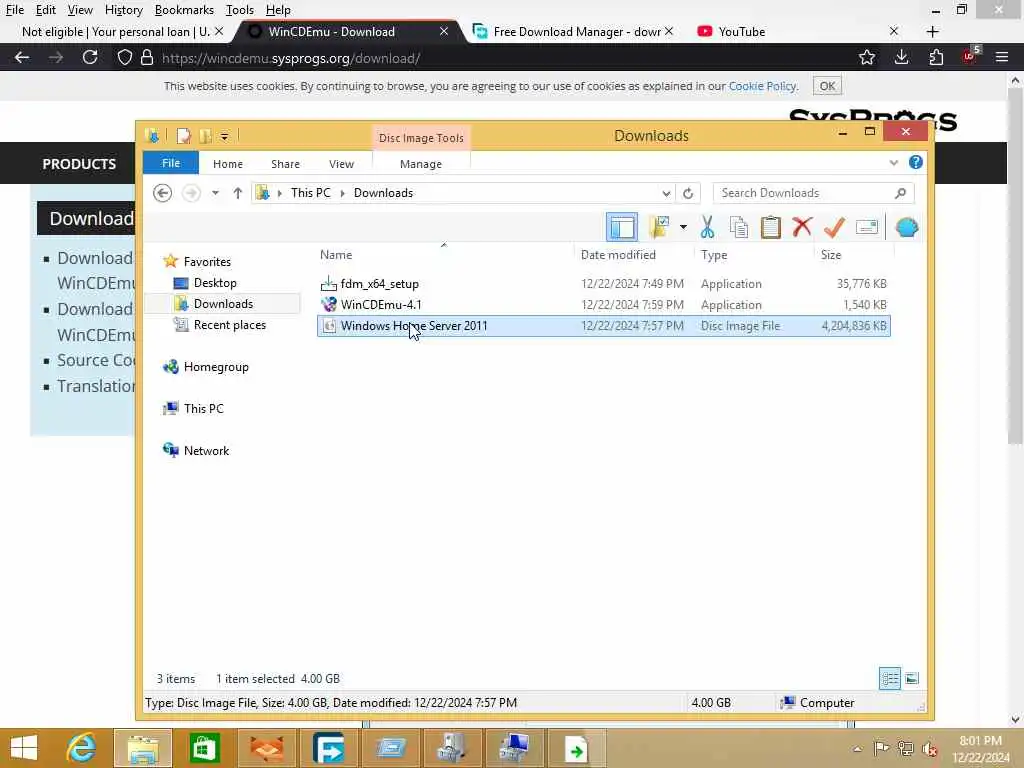Click the orange checkmark Properties icon
Screen dimensions: 1024x768
[834, 227]
